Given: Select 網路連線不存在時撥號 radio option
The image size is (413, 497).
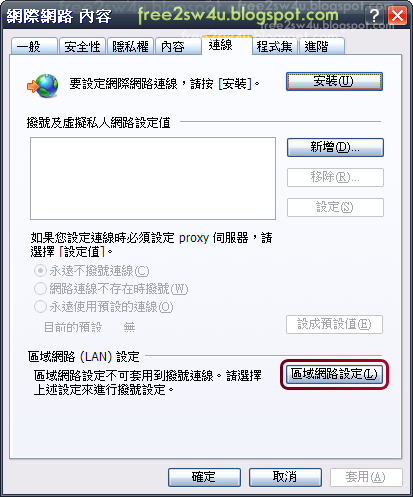Looking at the screenshot, I should (40, 288).
